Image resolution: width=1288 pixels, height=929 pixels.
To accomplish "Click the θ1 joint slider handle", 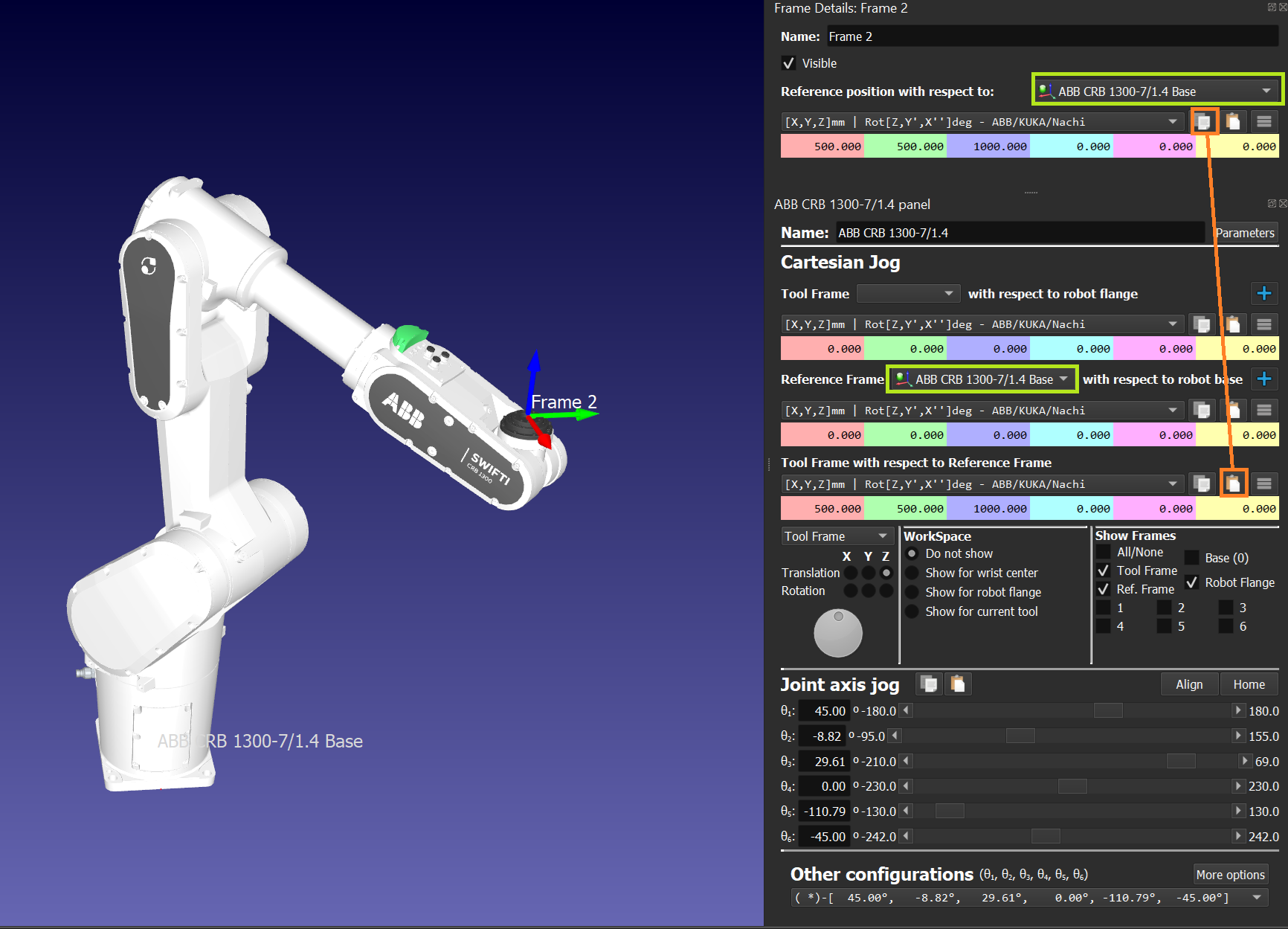I will click(1107, 711).
